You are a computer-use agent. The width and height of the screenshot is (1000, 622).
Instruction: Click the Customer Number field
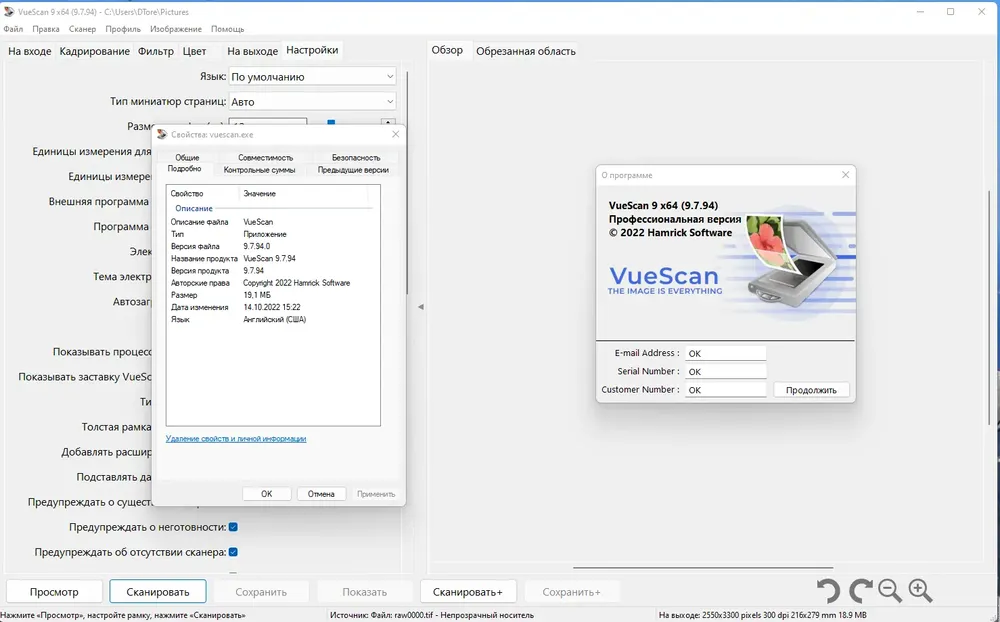coord(725,390)
